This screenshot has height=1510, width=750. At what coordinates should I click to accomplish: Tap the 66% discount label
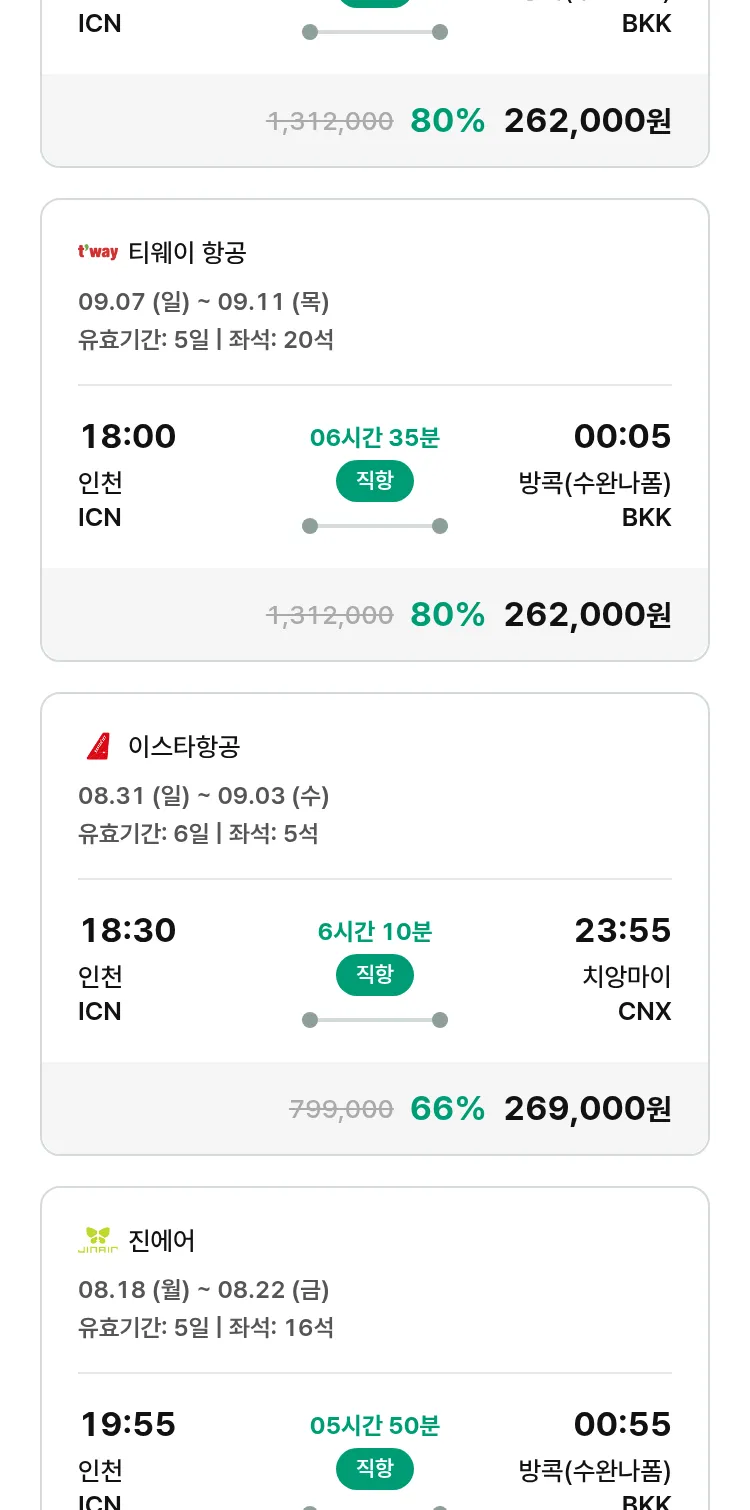(447, 1108)
